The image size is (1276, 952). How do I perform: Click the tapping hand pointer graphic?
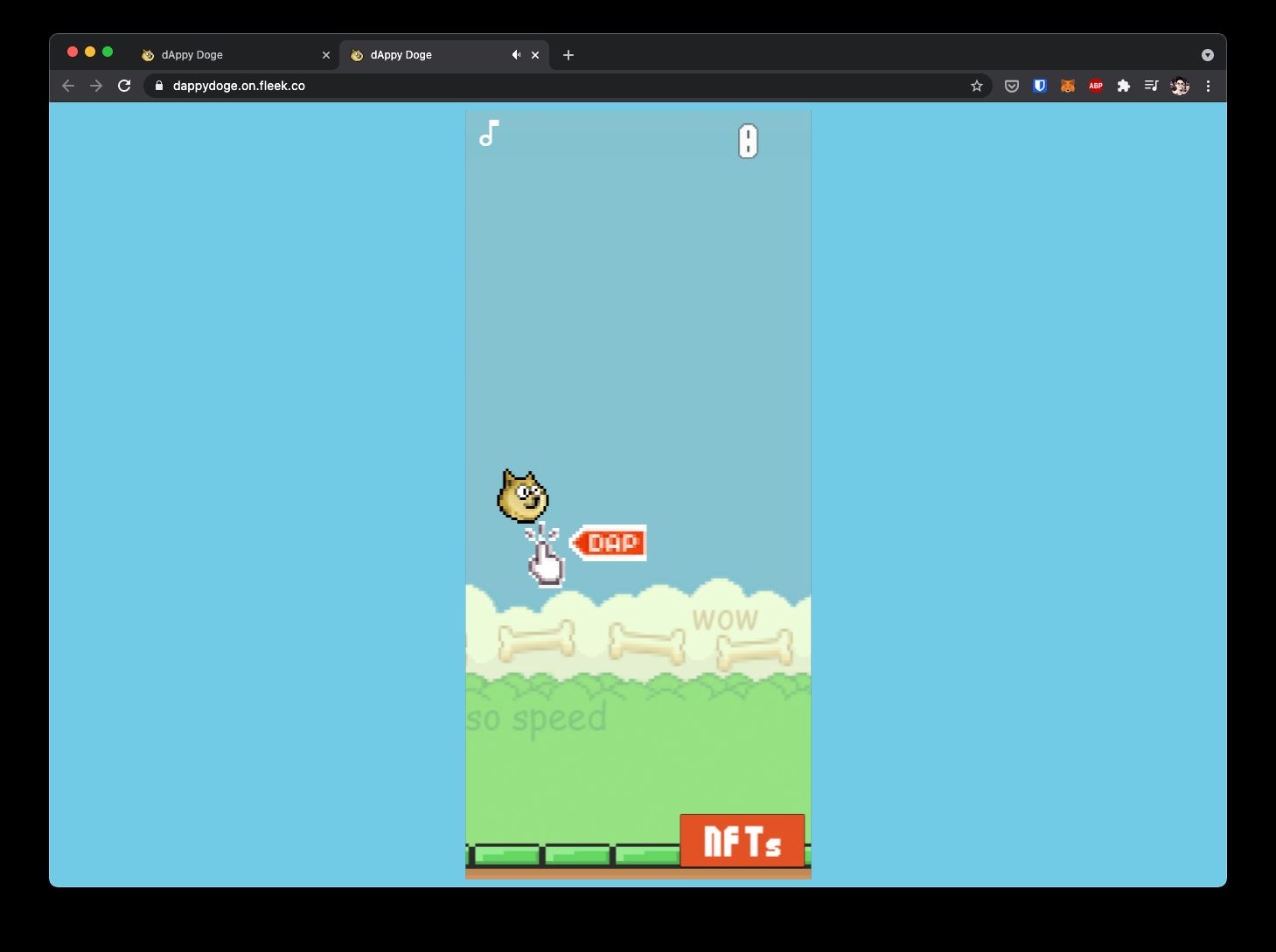pos(546,557)
